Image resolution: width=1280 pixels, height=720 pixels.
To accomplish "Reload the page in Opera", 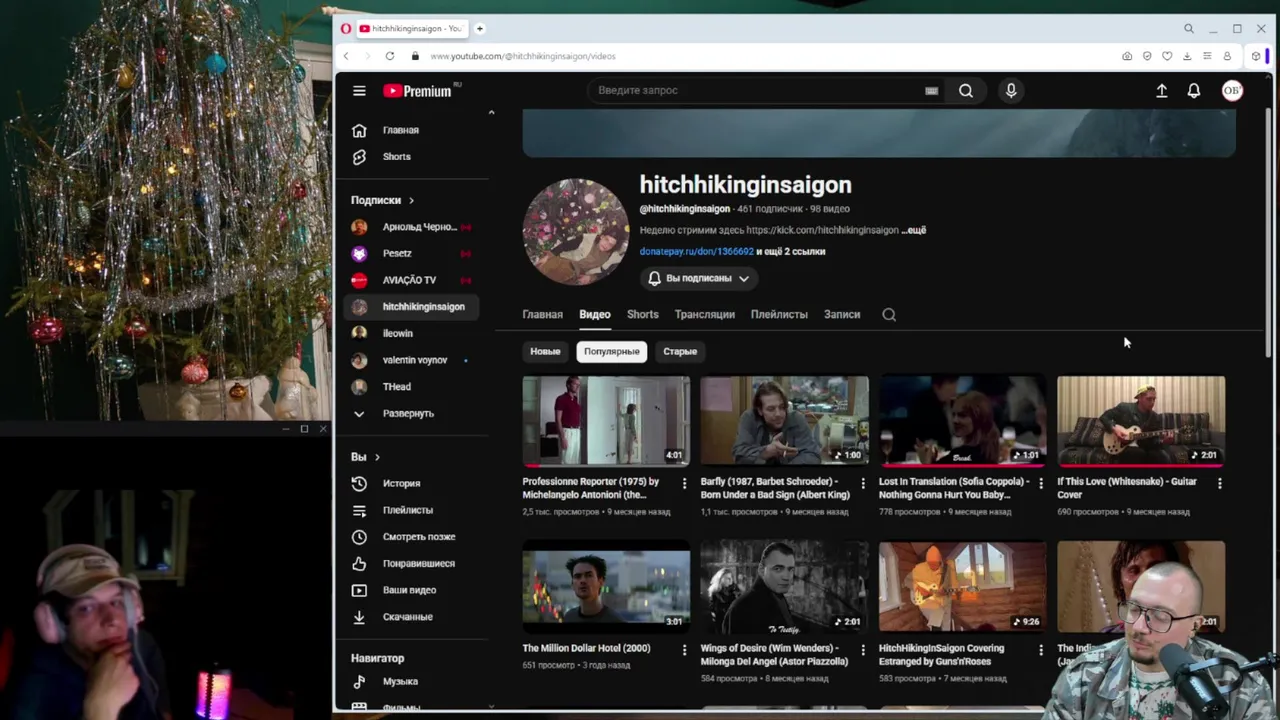I will pos(390,56).
